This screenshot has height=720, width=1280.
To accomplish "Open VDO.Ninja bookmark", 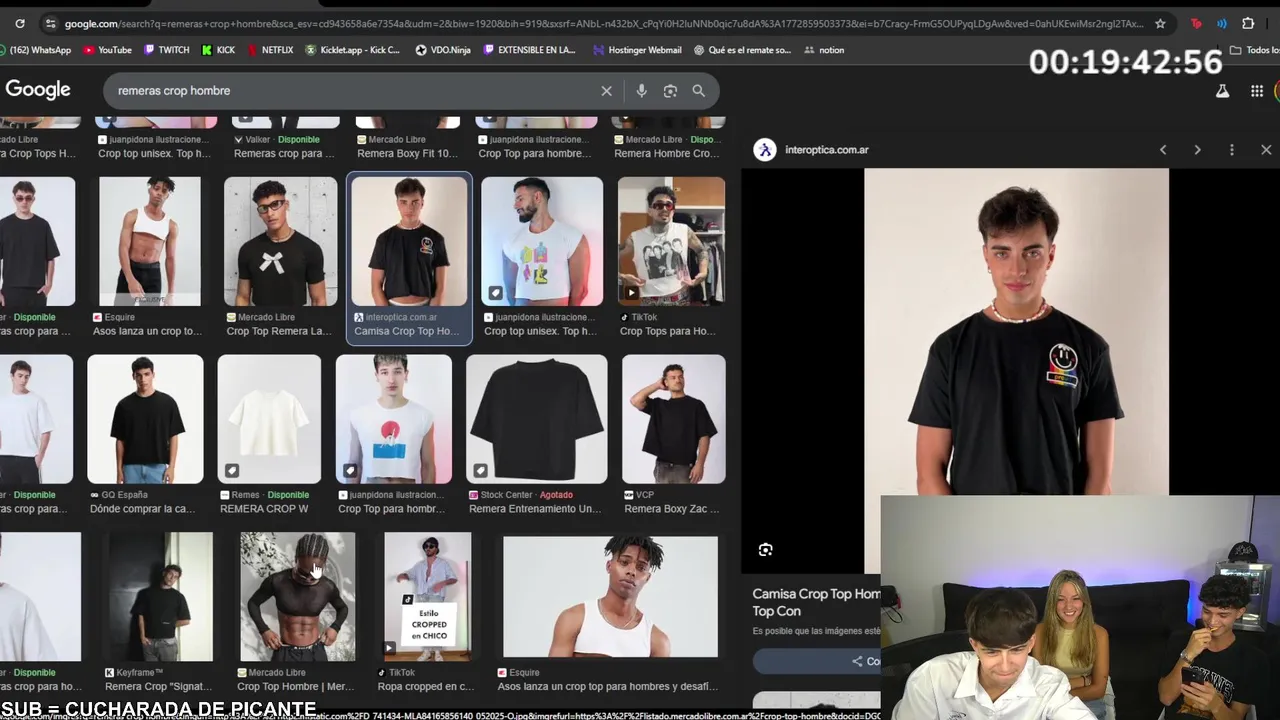I will 443,50.
